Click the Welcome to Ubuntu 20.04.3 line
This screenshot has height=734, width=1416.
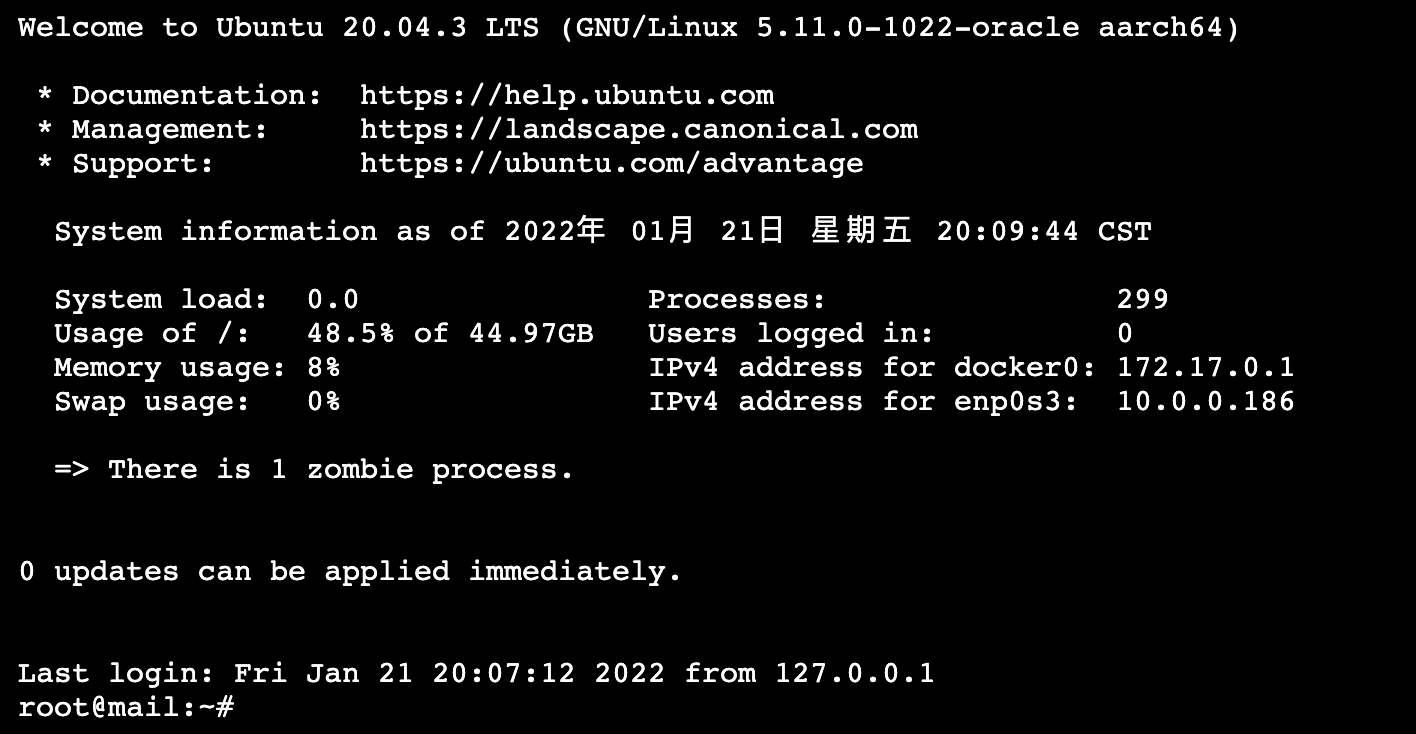[629, 28]
